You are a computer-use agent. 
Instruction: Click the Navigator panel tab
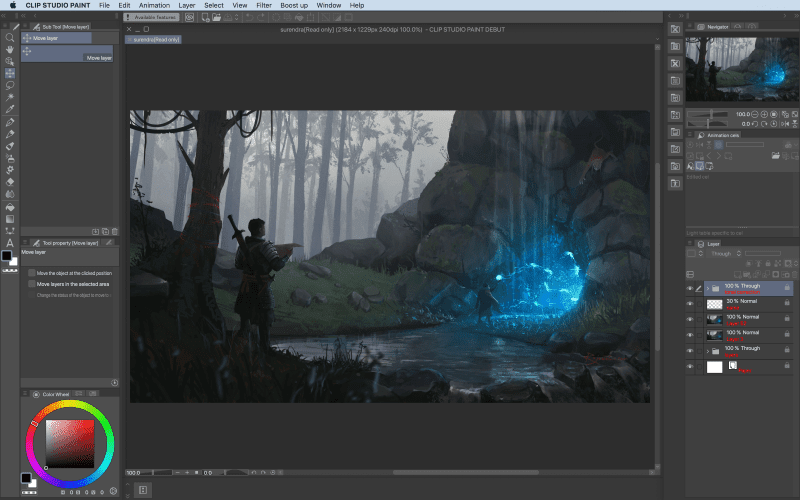(713, 27)
